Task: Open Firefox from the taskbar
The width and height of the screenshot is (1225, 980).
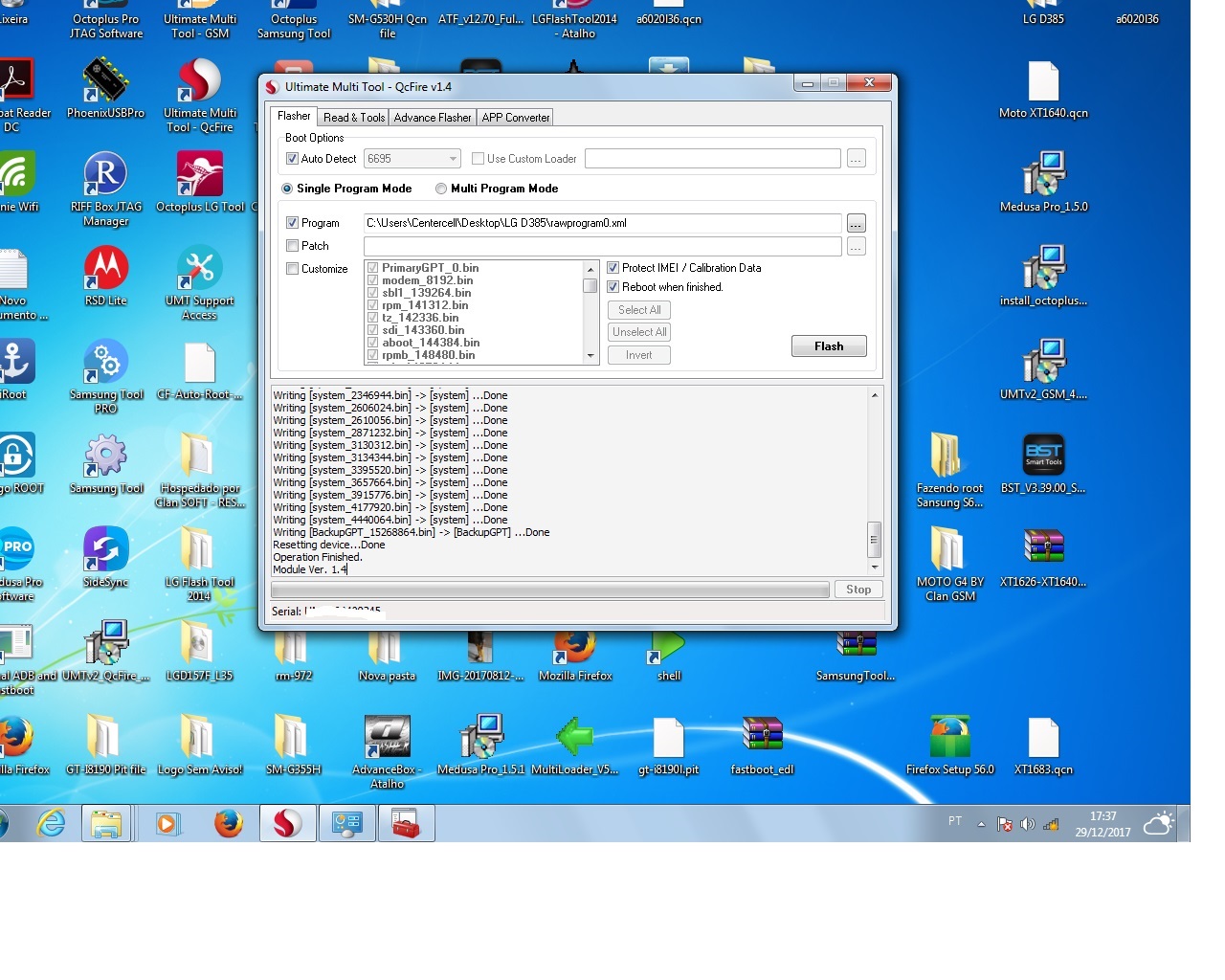Action: pos(228,823)
